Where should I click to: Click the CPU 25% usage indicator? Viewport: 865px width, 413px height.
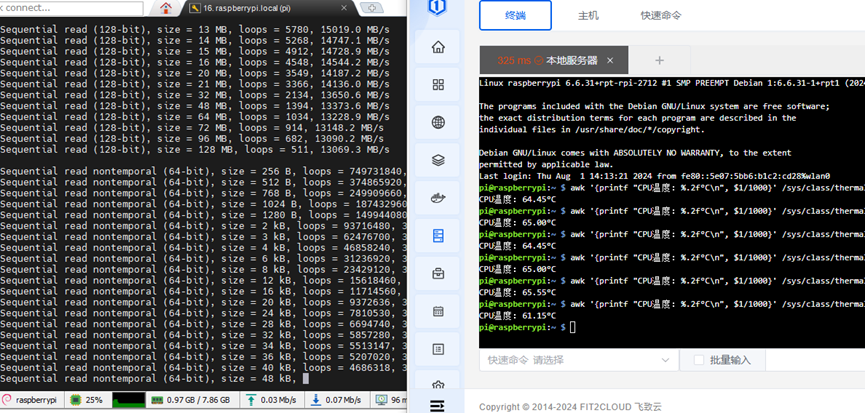tap(87, 400)
